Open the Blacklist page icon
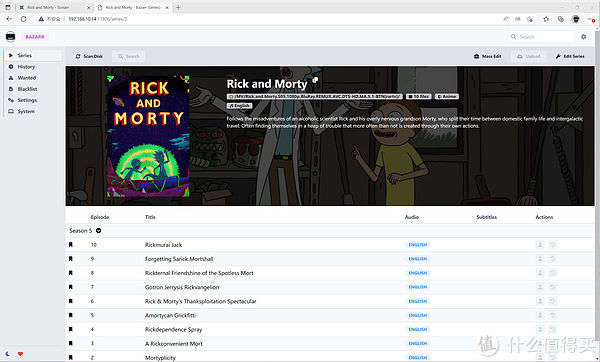 pyautogui.click(x=11, y=89)
